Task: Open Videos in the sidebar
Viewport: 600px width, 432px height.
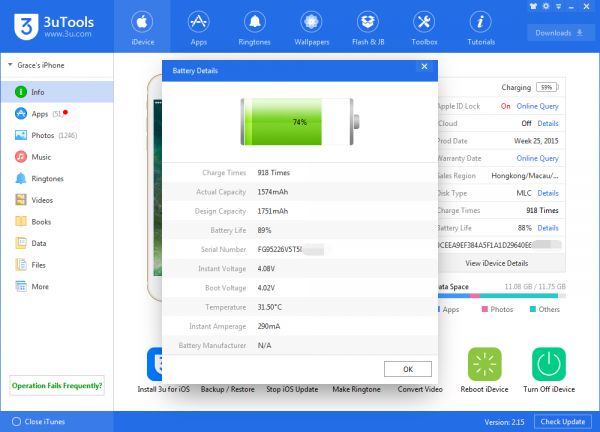Action: point(57,200)
